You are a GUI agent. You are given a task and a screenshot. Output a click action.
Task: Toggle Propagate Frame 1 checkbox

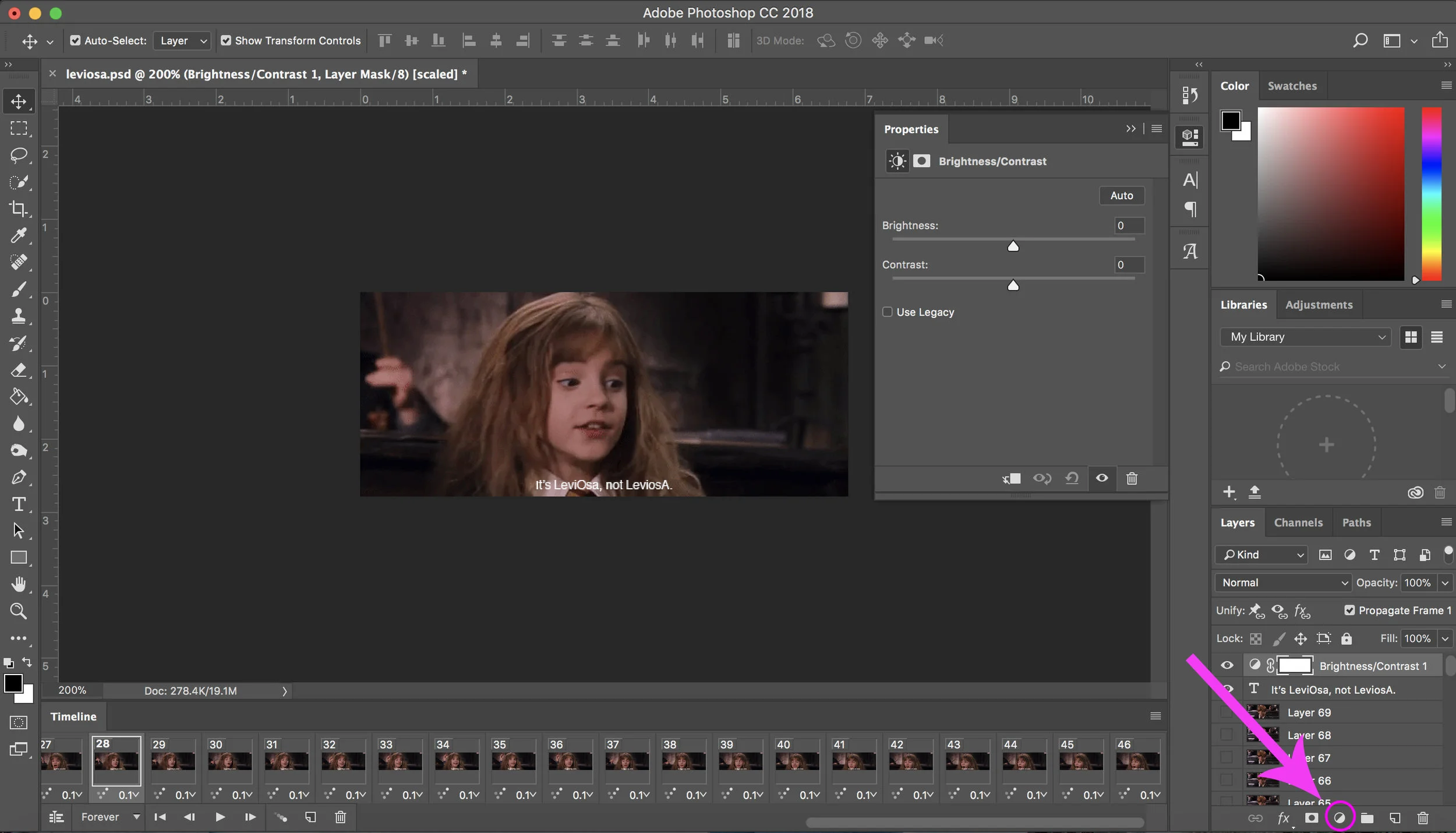click(1349, 610)
